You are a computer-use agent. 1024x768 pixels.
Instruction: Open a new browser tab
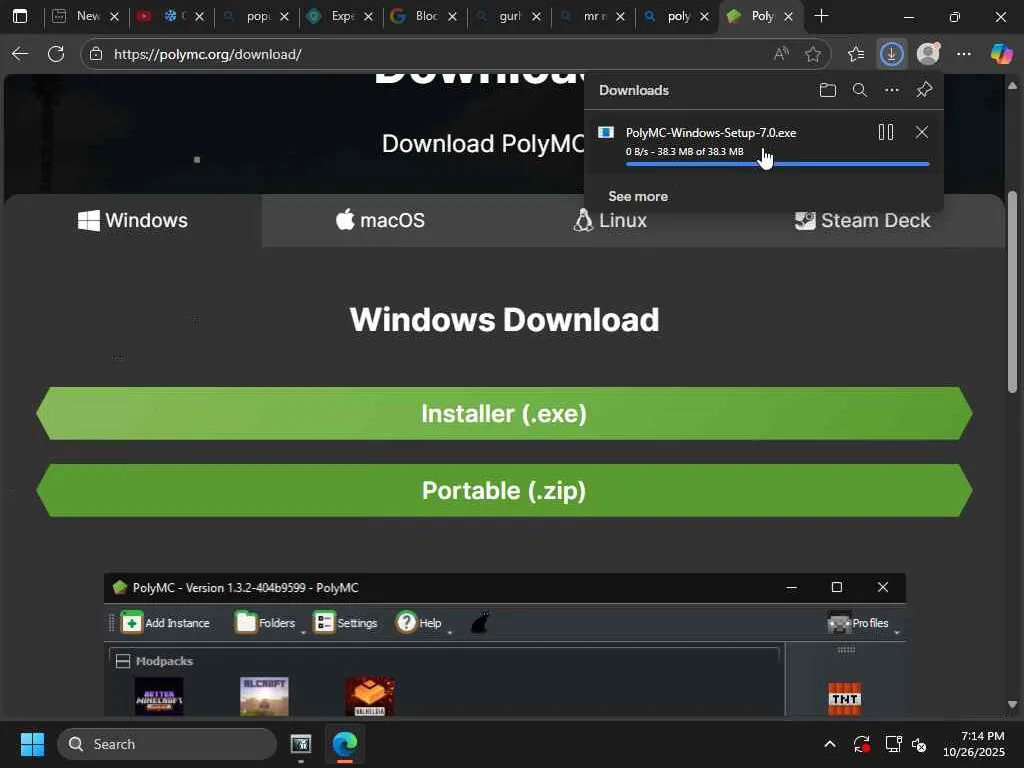click(822, 16)
